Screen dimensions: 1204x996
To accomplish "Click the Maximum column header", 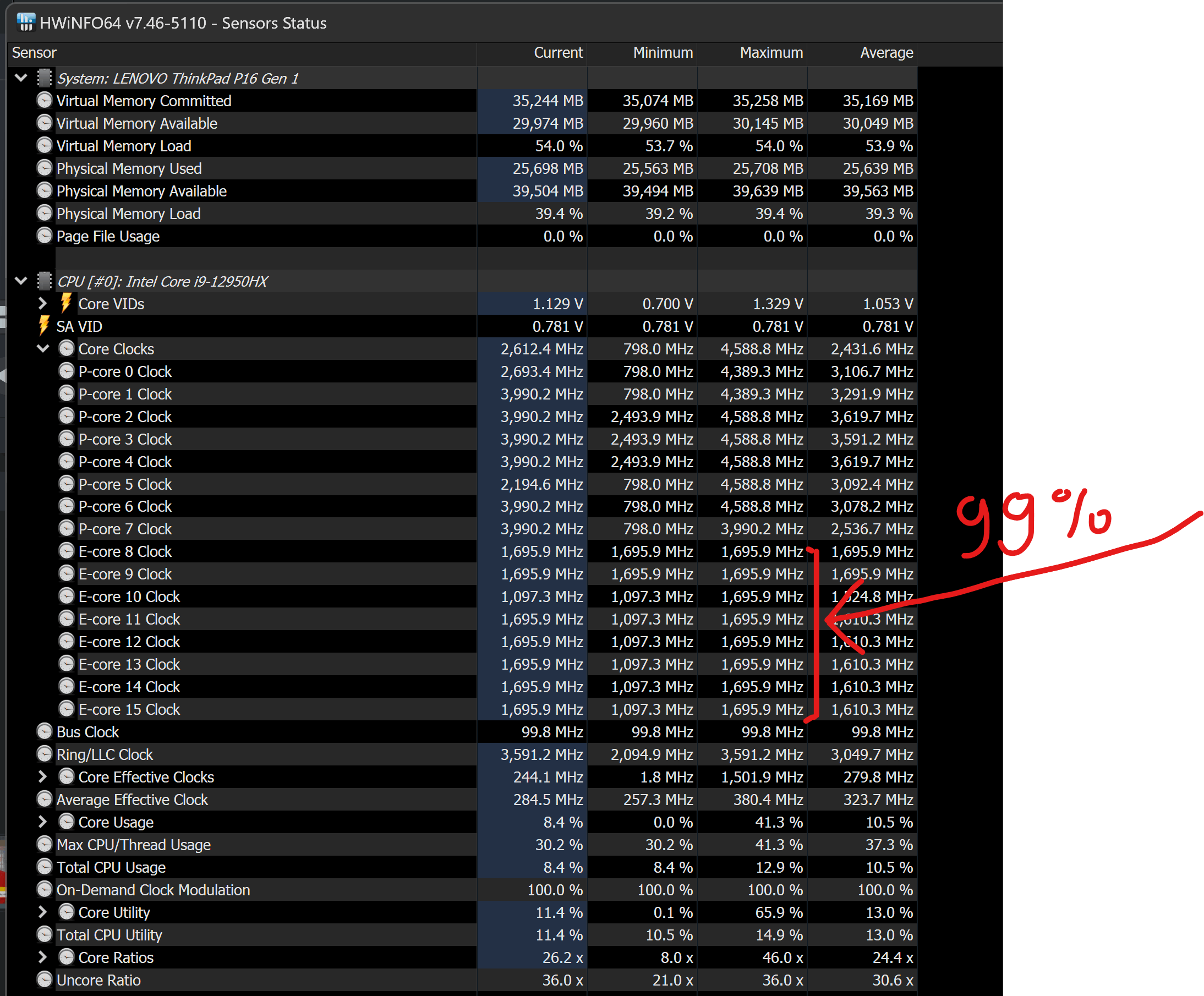I will click(770, 53).
